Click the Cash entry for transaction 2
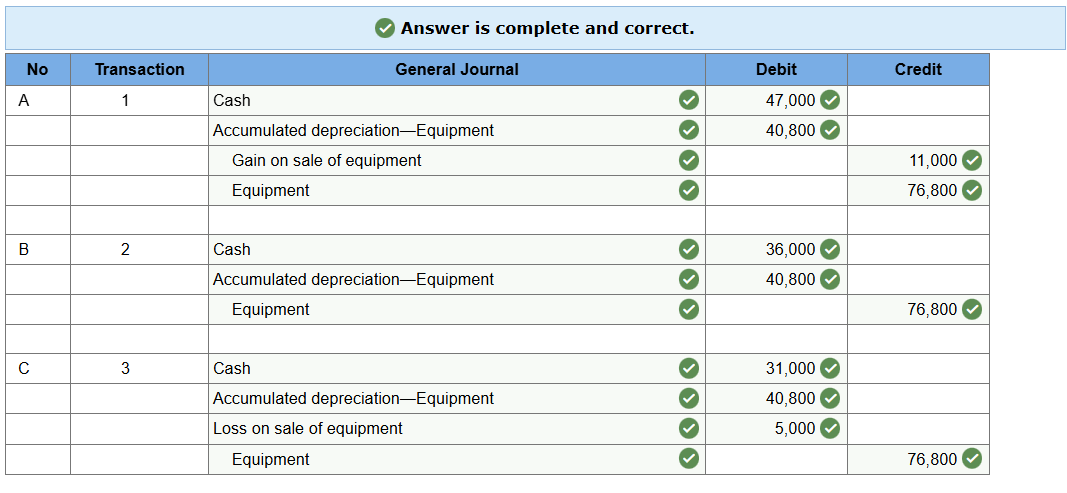Screen dimensions: 1067x493 click(232, 249)
